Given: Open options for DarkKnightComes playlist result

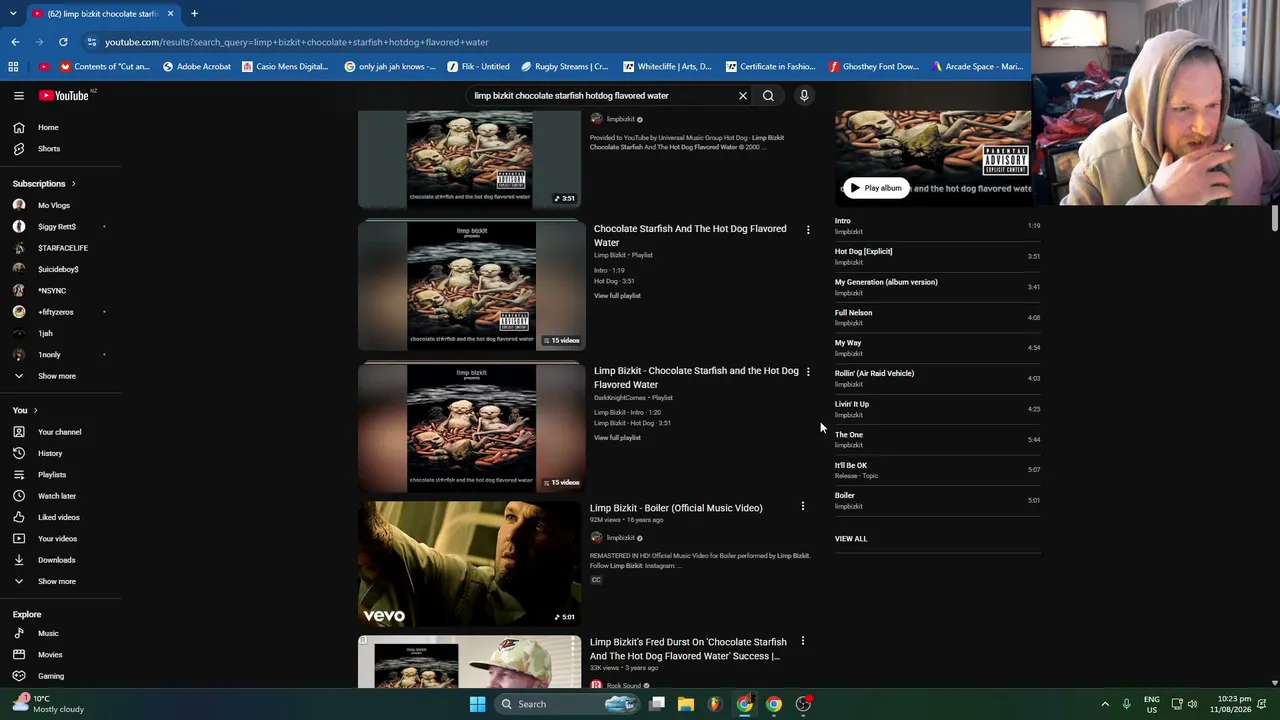Looking at the screenshot, I should click(x=808, y=372).
